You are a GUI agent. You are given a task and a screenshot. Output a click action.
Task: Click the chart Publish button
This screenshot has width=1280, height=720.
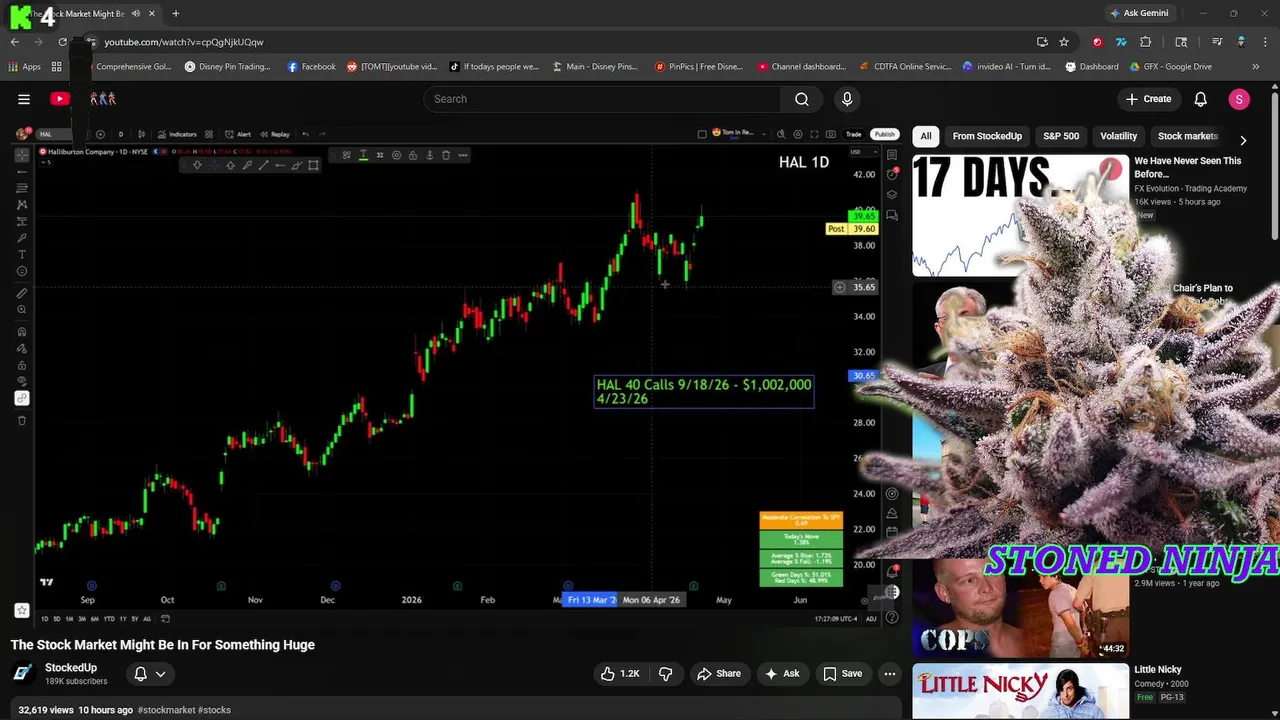[x=884, y=134]
